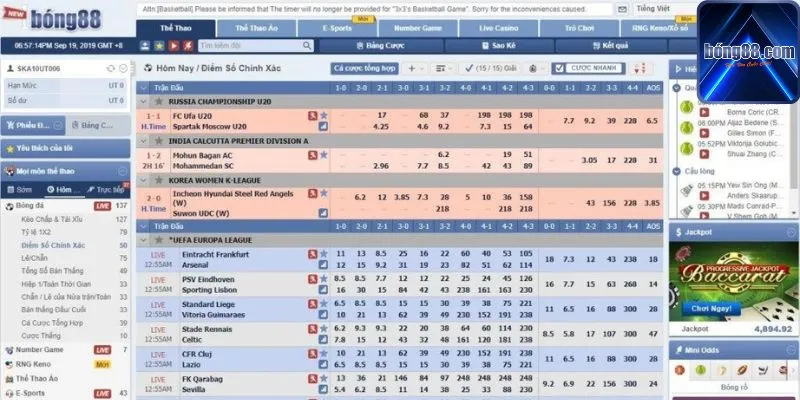This screenshot has width=800, height=400.
Task: Click the Progressive Jackpot Baccarat banner
Action: click(x=734, y=282)
